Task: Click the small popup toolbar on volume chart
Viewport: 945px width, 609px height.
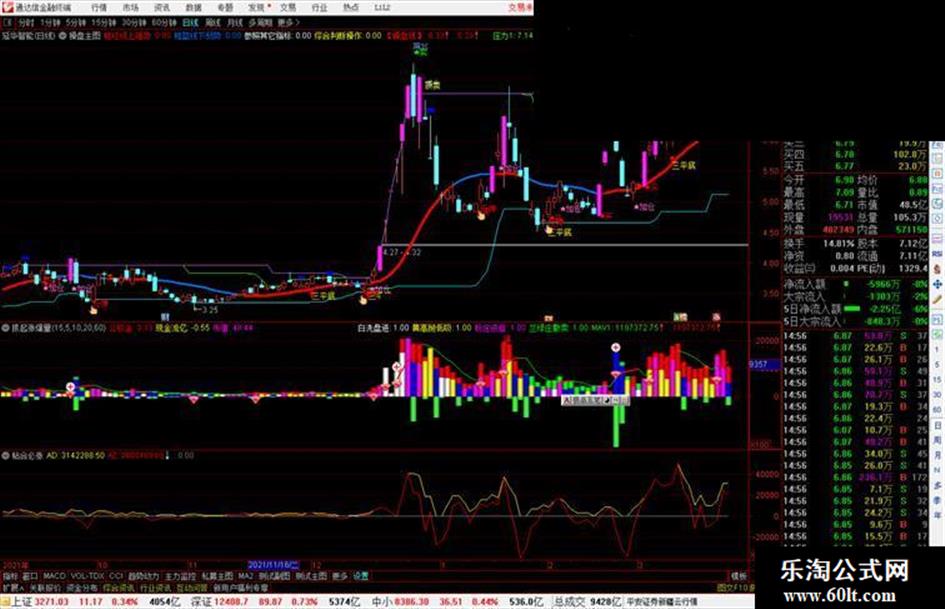Action: tap(595, 400)
